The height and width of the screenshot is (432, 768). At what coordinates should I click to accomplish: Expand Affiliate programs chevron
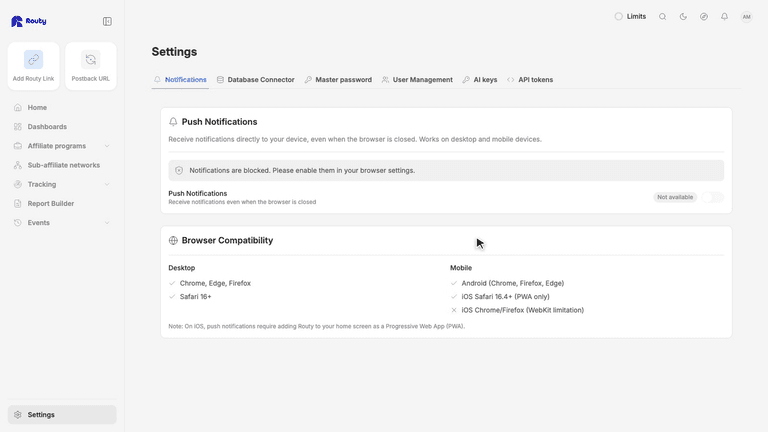coord(107,146)
